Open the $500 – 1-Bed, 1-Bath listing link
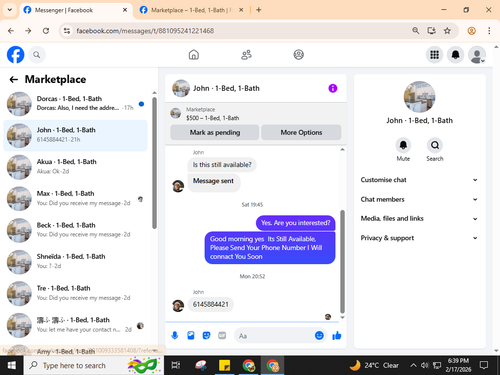The image size is (500, 375). click(x=212, y=118)
